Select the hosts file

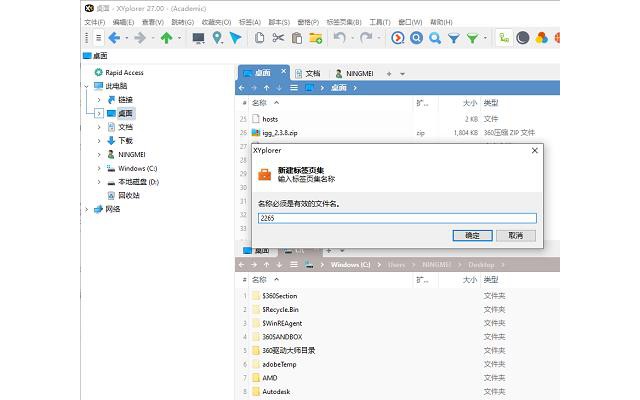pyautogui.click(x=270, y=119)
